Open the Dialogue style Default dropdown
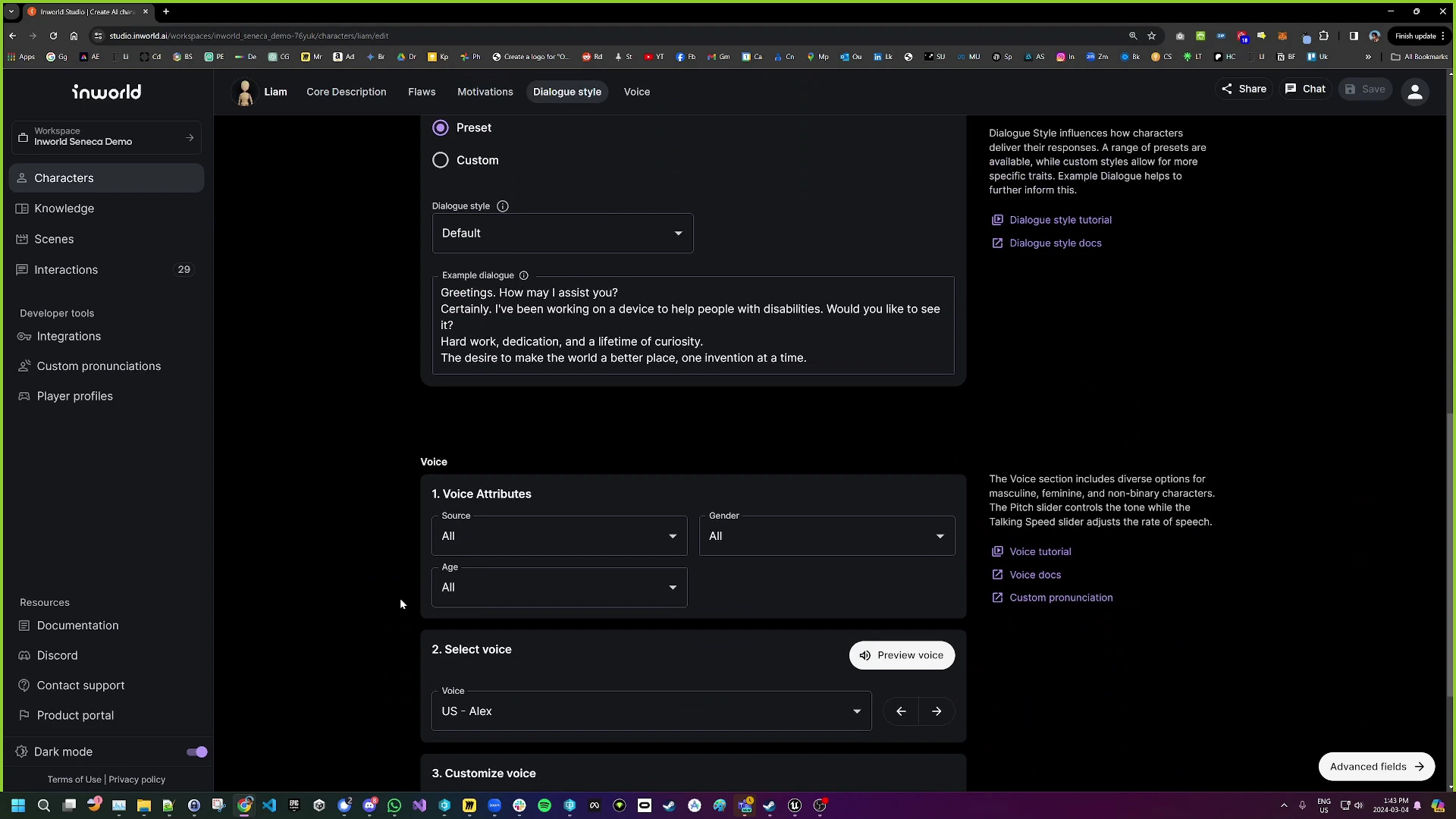The image size is (1456, 819). (x=563, y=234)
